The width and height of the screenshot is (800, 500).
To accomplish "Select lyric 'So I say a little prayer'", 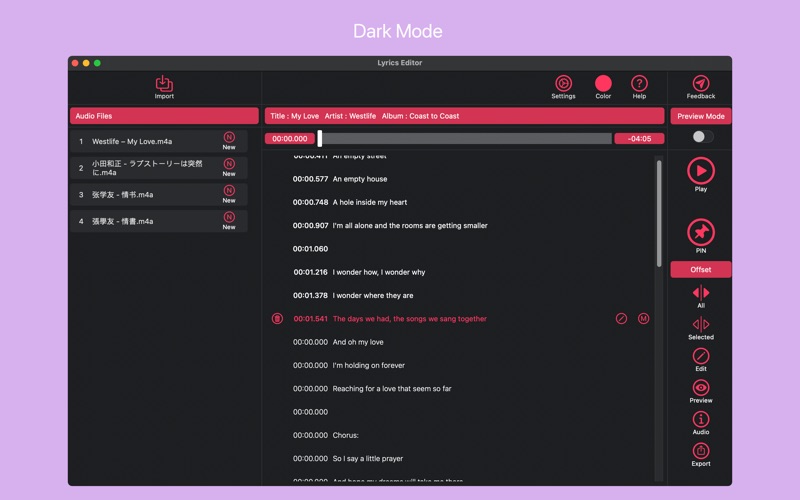I will [368, 459].
